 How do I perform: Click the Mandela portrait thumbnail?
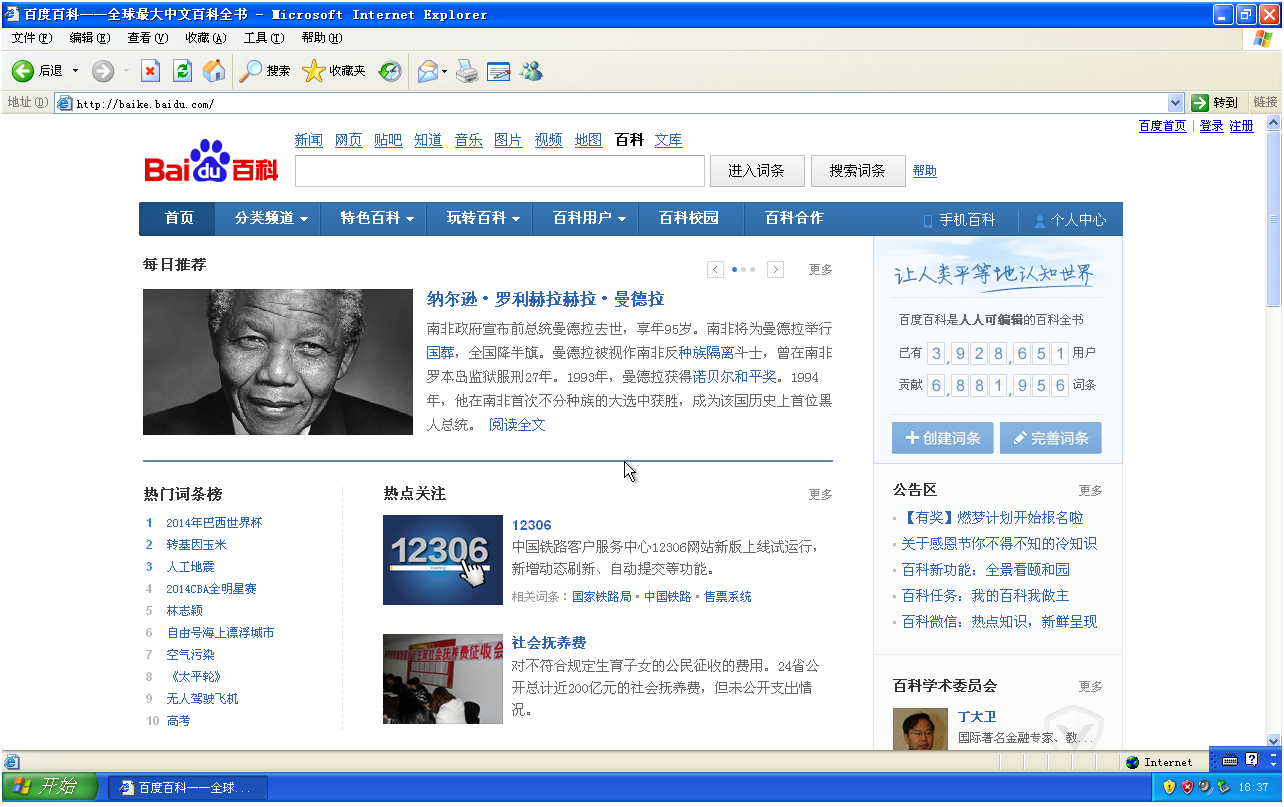[x=278, y=362]
